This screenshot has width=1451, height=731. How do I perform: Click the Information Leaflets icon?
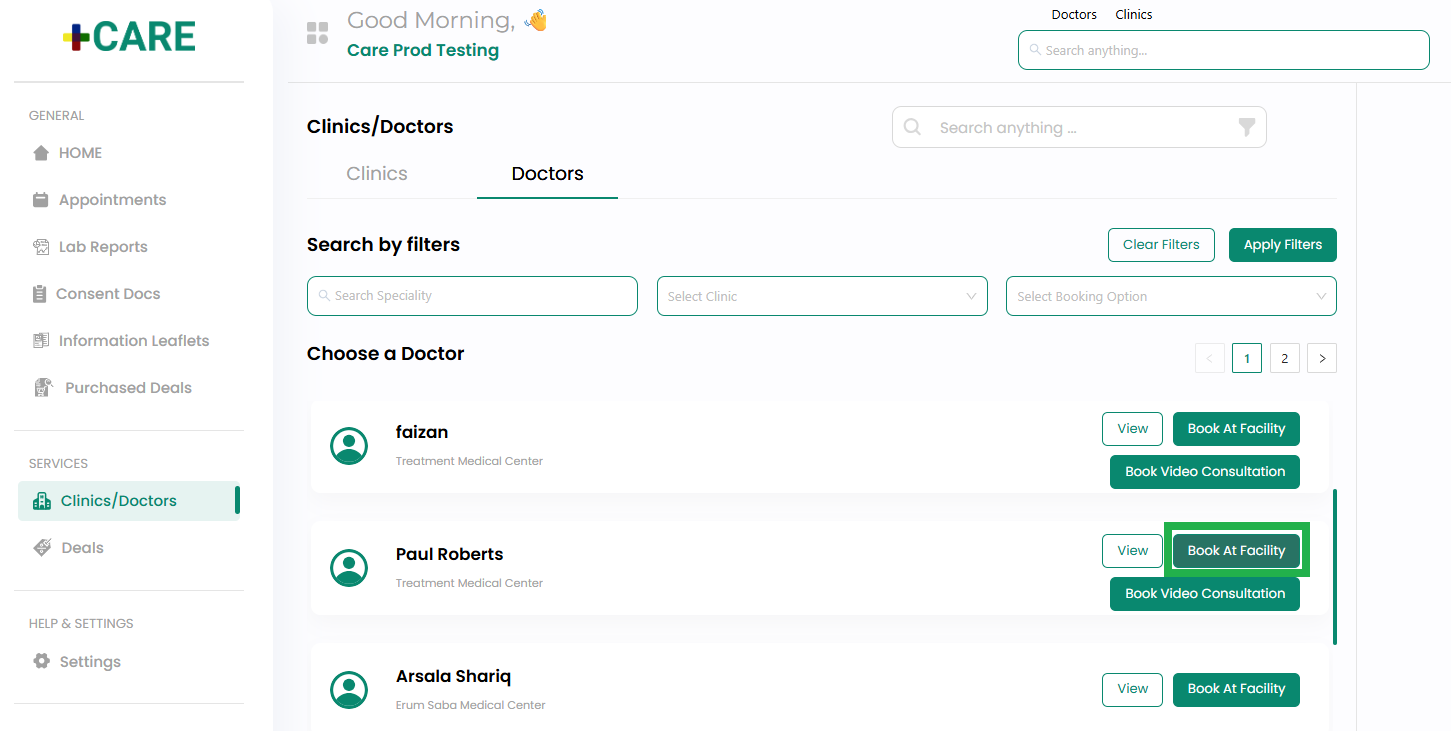point(41,341)
